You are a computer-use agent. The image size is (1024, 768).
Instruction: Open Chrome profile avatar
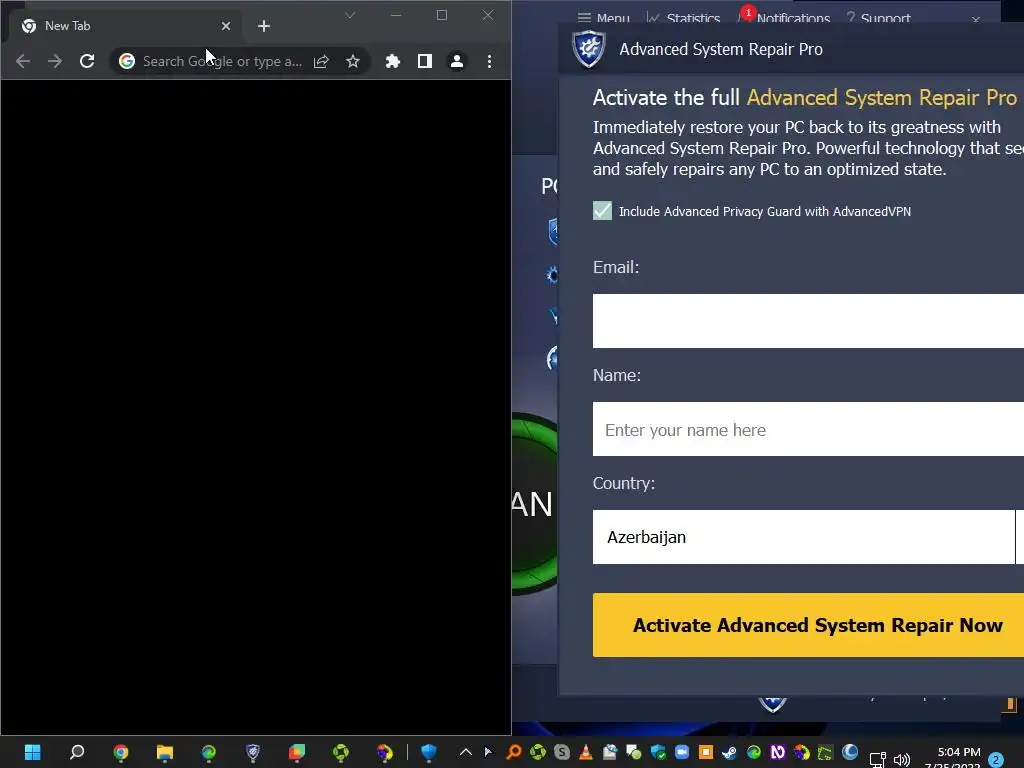pos(456,61)
